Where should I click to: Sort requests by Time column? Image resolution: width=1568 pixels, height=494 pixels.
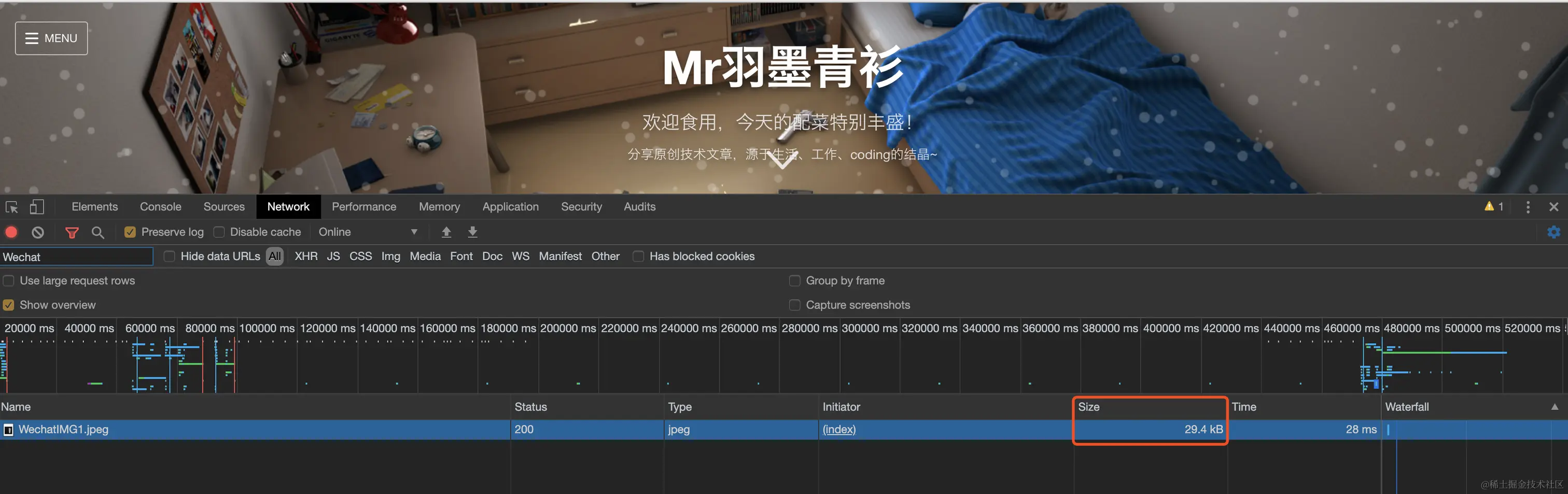(x=1305, y=407)
